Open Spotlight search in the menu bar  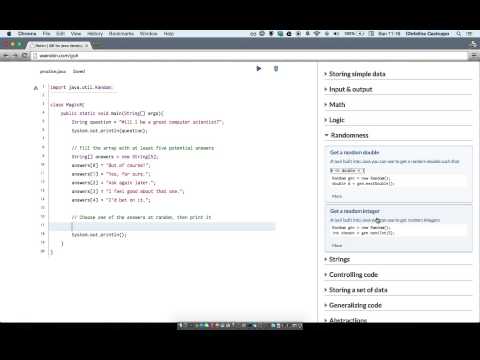click(459, 34)
